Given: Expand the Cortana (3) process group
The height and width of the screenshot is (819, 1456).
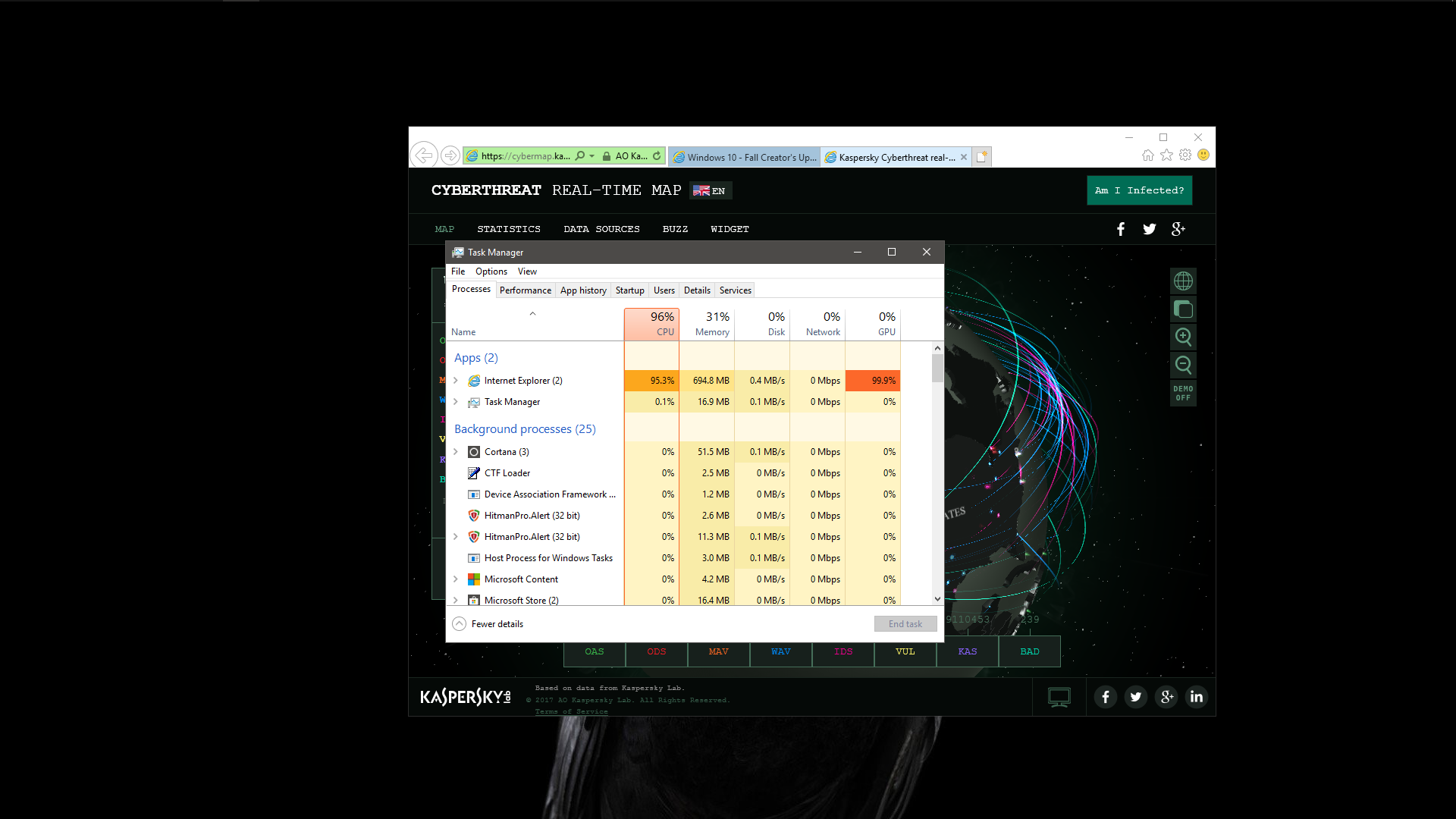Looking at the screenshot, I should (x=456, y=452).
